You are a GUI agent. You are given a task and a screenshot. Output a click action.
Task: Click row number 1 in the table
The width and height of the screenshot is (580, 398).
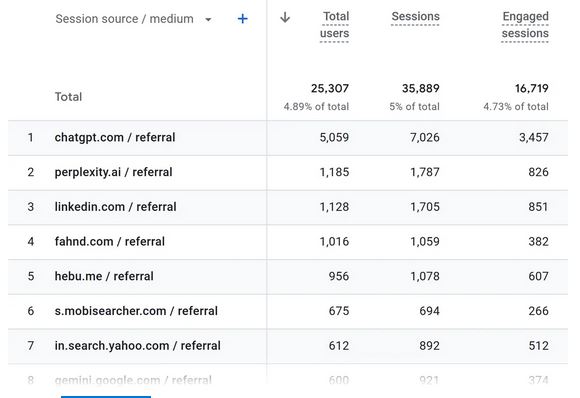(31, 138)
